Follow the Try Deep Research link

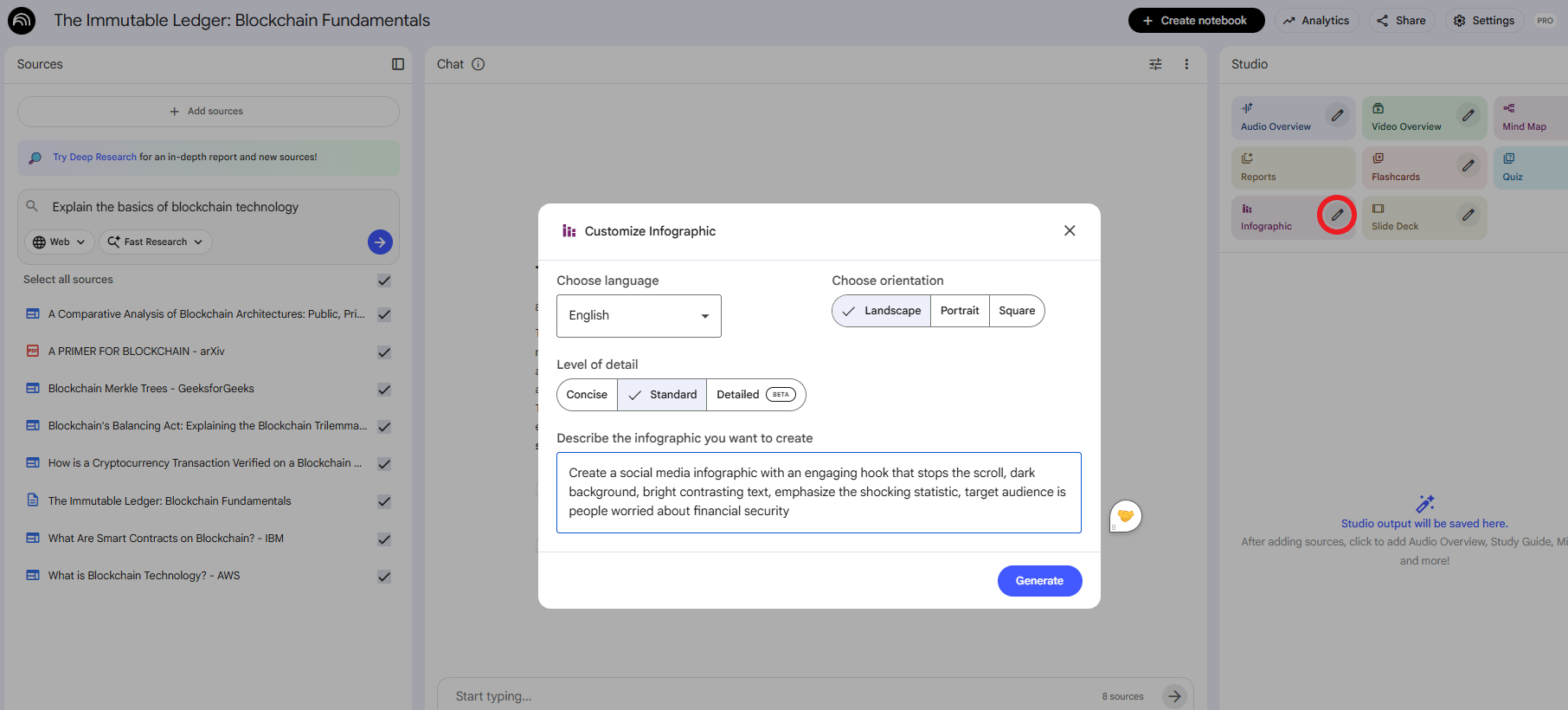coord(94,158)
